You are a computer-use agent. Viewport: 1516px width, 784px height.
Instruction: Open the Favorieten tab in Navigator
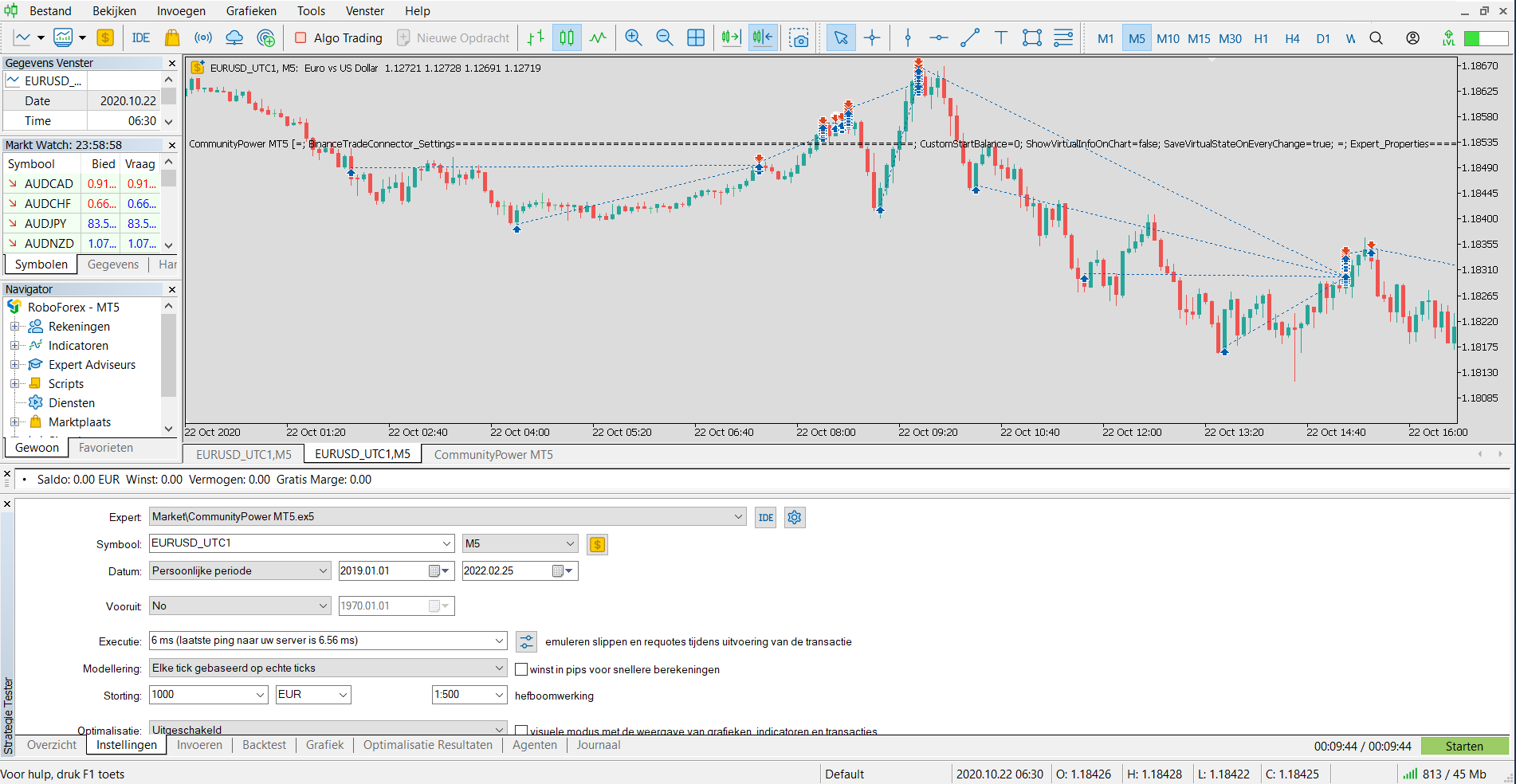tap(106, 448)
